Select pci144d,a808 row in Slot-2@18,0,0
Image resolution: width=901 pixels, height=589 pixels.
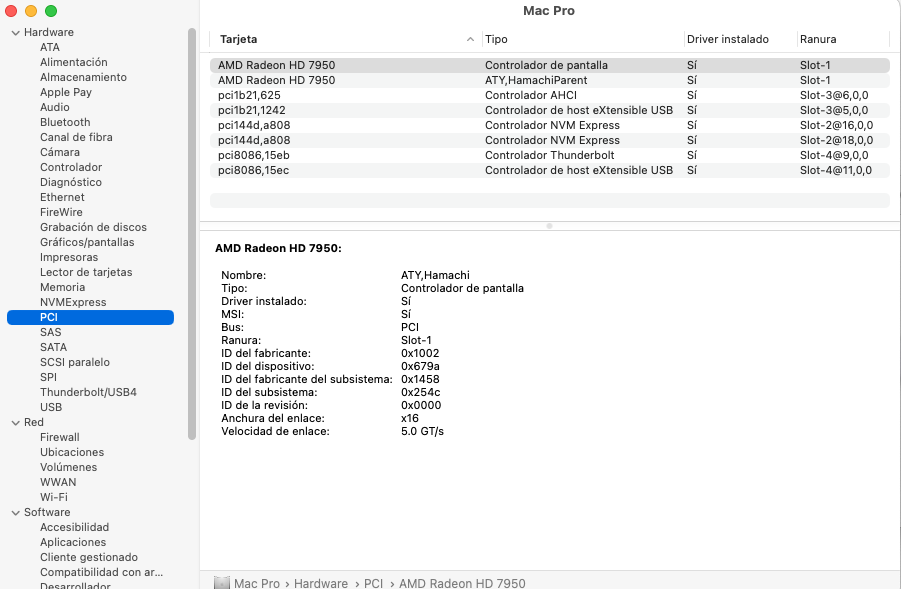pos(549,140)
